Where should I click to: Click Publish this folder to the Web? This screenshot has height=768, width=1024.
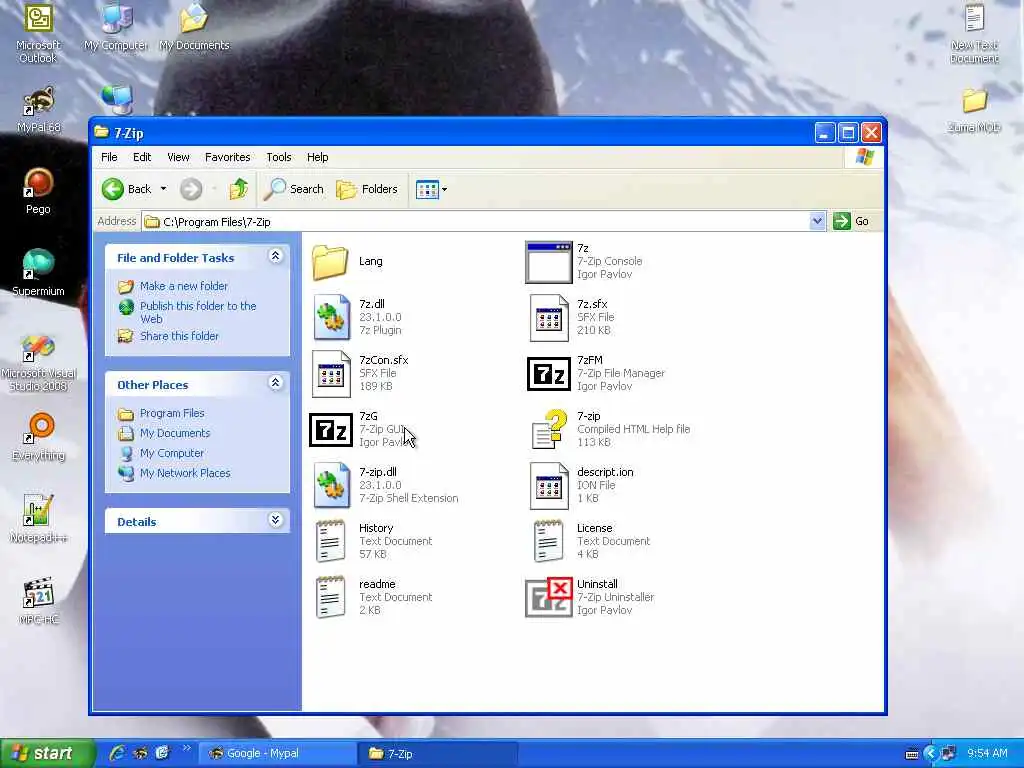tap(198, 312)
